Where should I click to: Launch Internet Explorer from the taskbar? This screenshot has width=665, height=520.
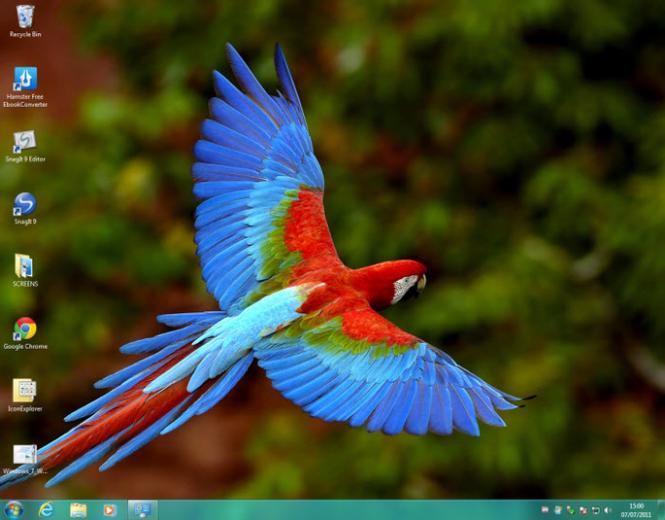coord(46,510)
